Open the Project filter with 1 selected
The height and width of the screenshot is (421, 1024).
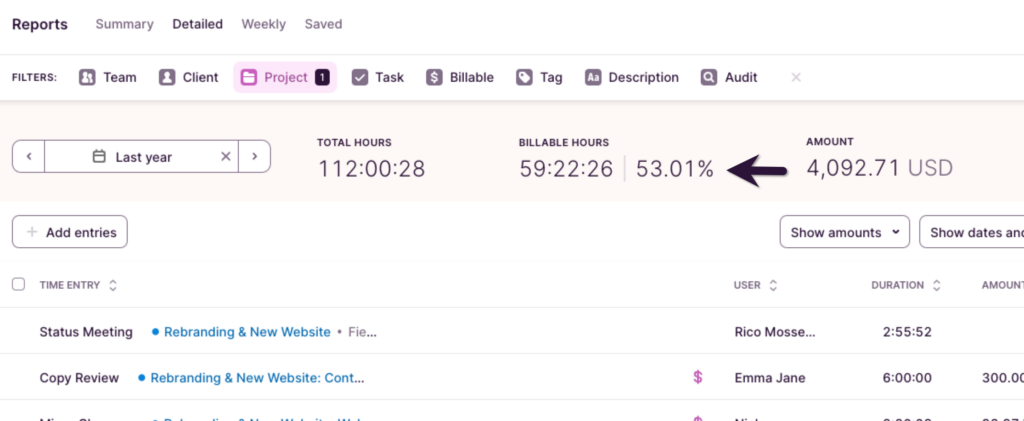point(285,77)
